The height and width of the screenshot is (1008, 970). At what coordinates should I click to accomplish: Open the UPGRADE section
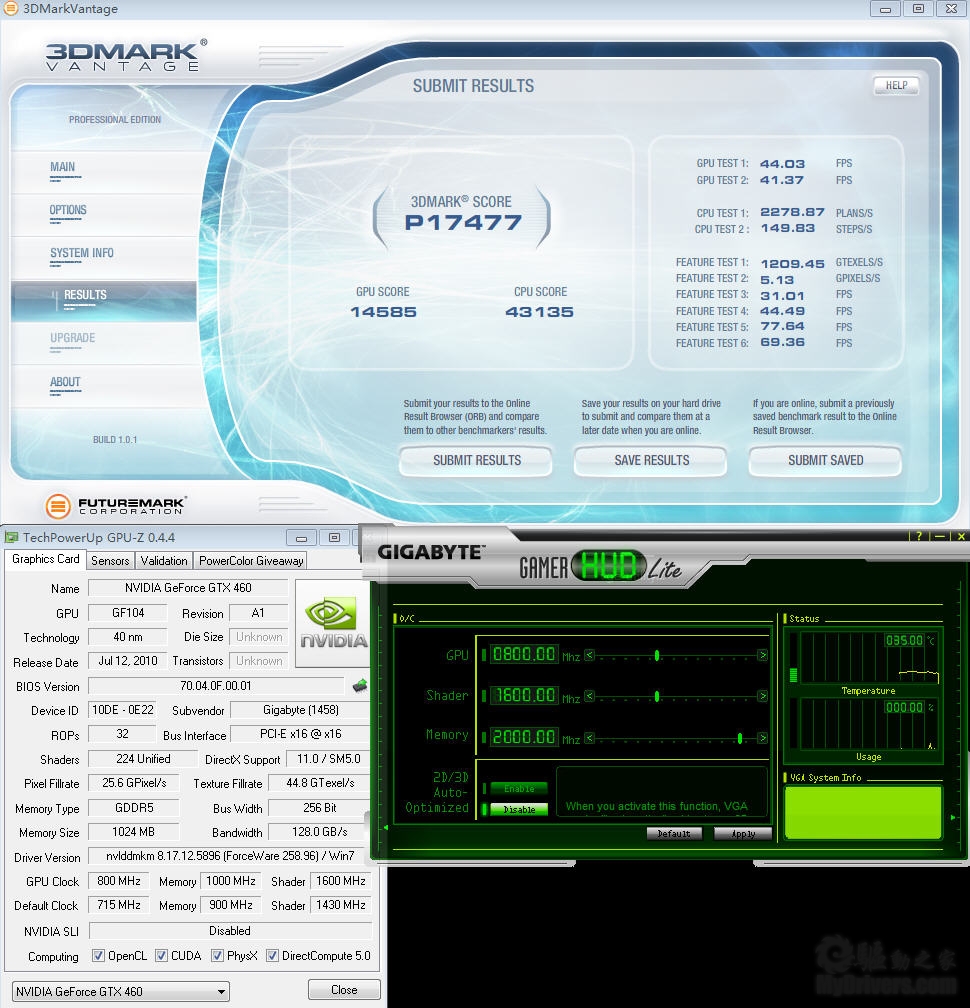click(x=72, y=338)
